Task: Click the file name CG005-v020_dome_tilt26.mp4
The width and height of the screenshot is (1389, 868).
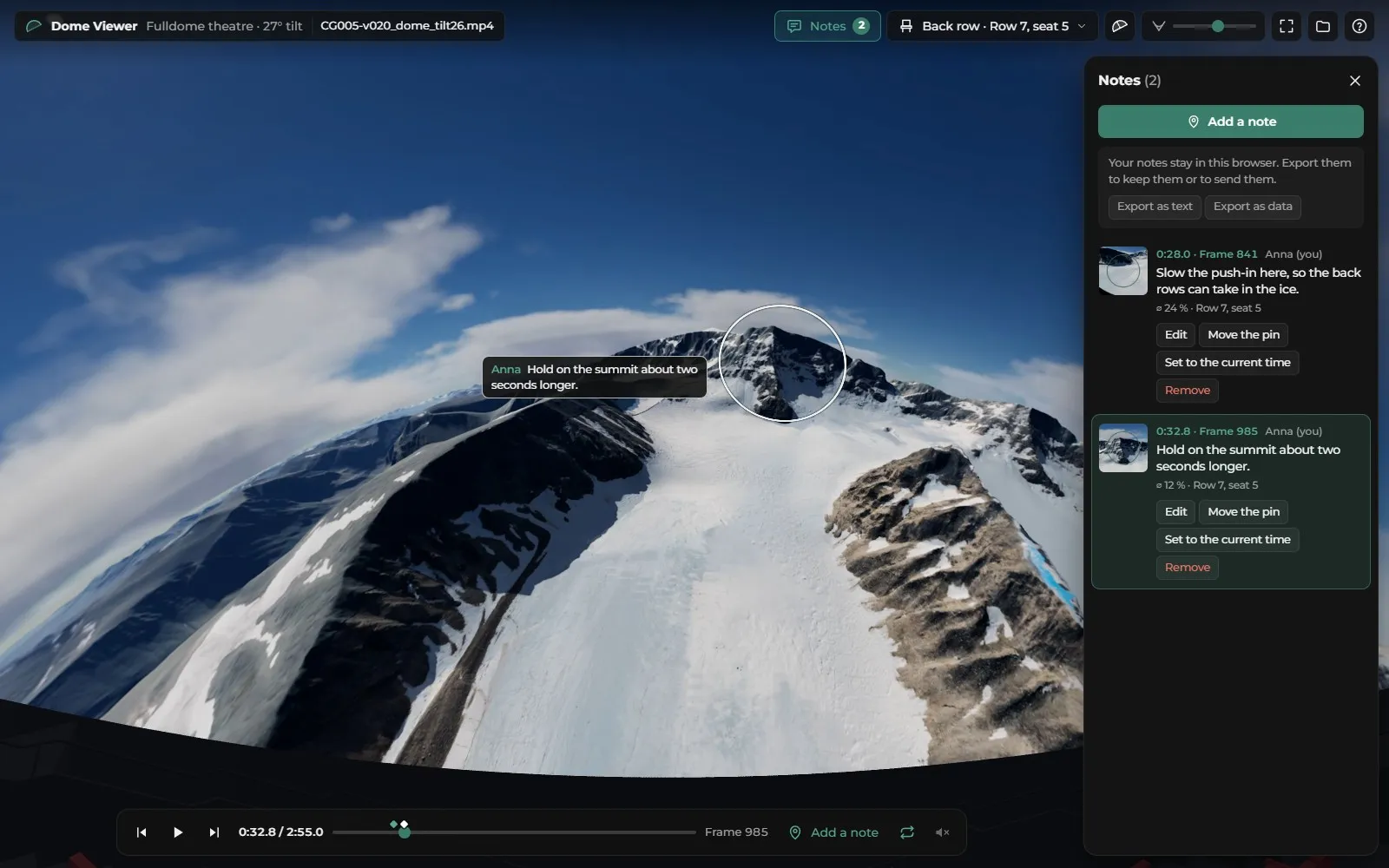Action: click(407, 26)
